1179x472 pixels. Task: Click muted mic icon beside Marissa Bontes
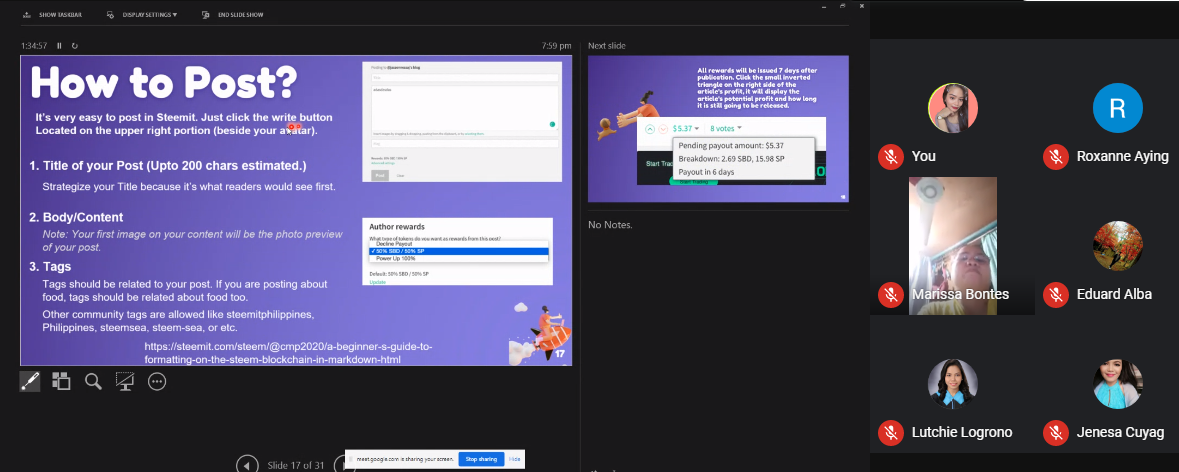tap(891, 294)
